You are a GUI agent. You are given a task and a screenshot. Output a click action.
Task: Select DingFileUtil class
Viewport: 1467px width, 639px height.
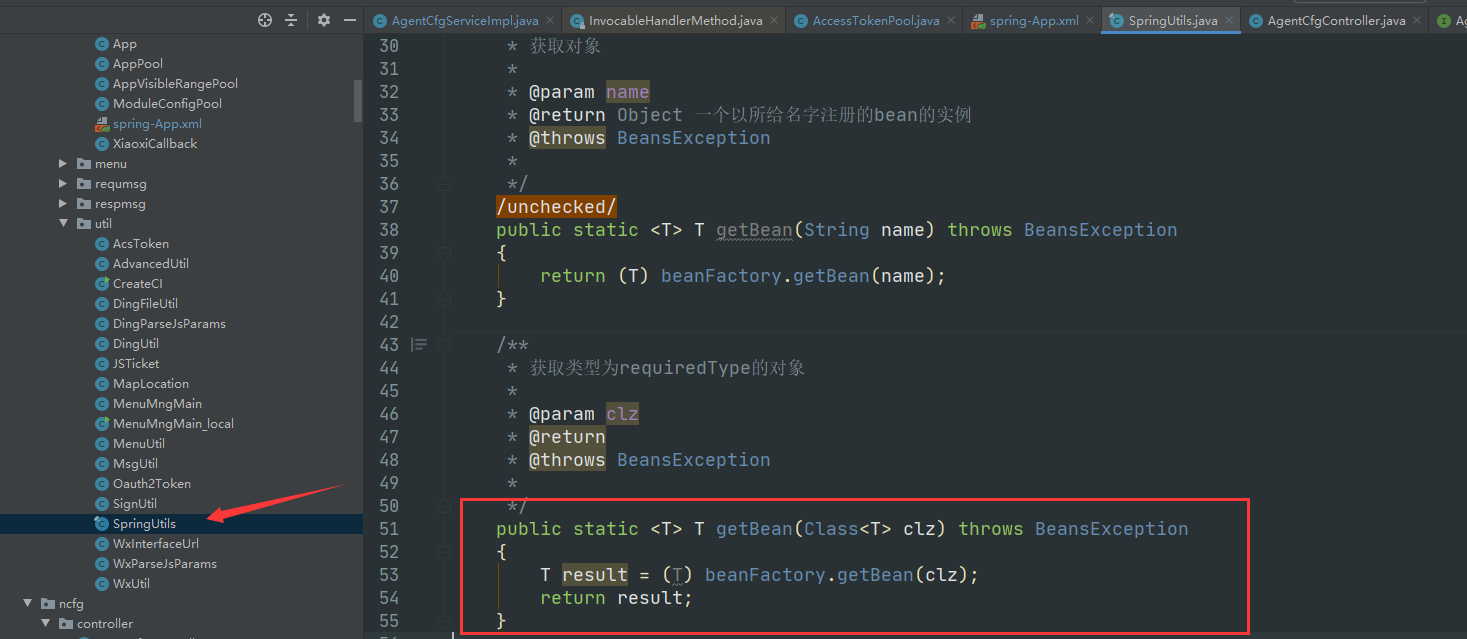pos(145,304)
